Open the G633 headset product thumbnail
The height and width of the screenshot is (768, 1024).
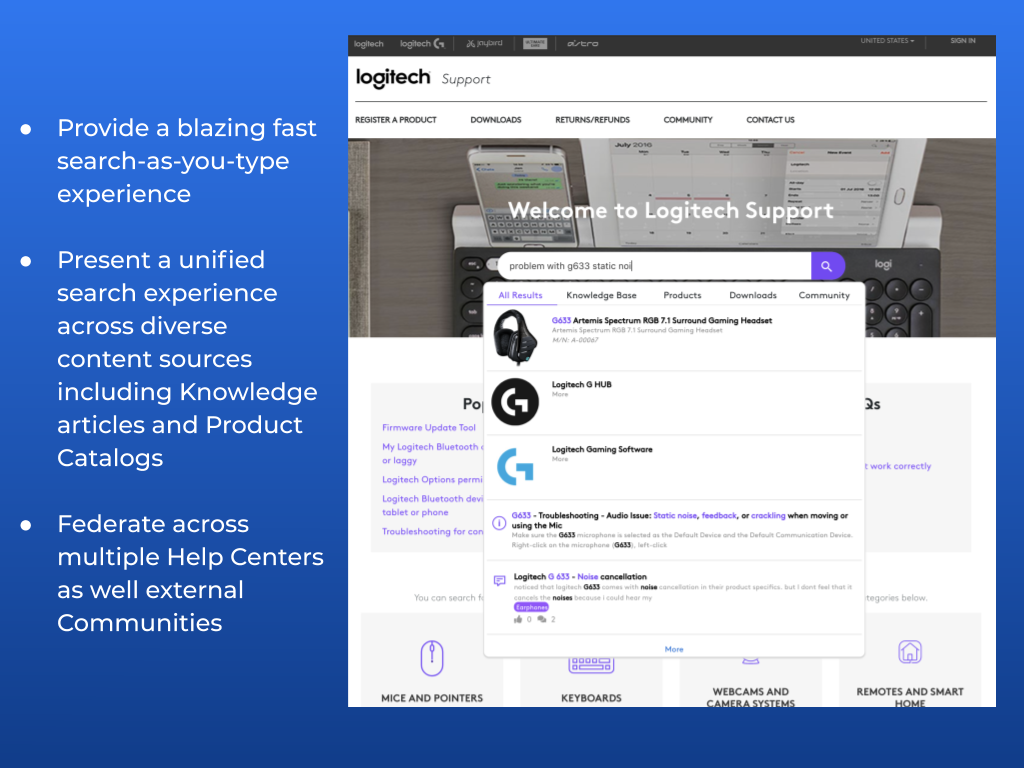click(515, 337)
